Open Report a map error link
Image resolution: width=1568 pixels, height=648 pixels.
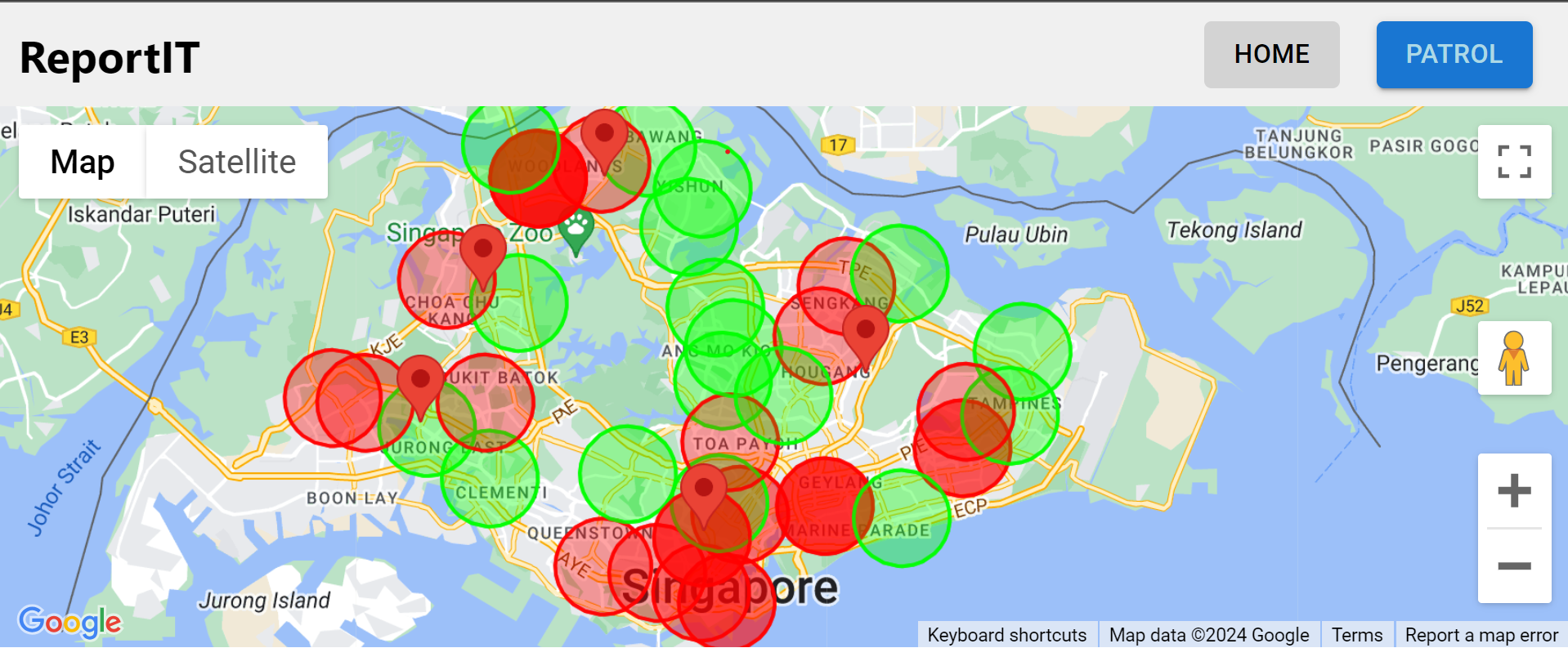tap(1481, 635)
